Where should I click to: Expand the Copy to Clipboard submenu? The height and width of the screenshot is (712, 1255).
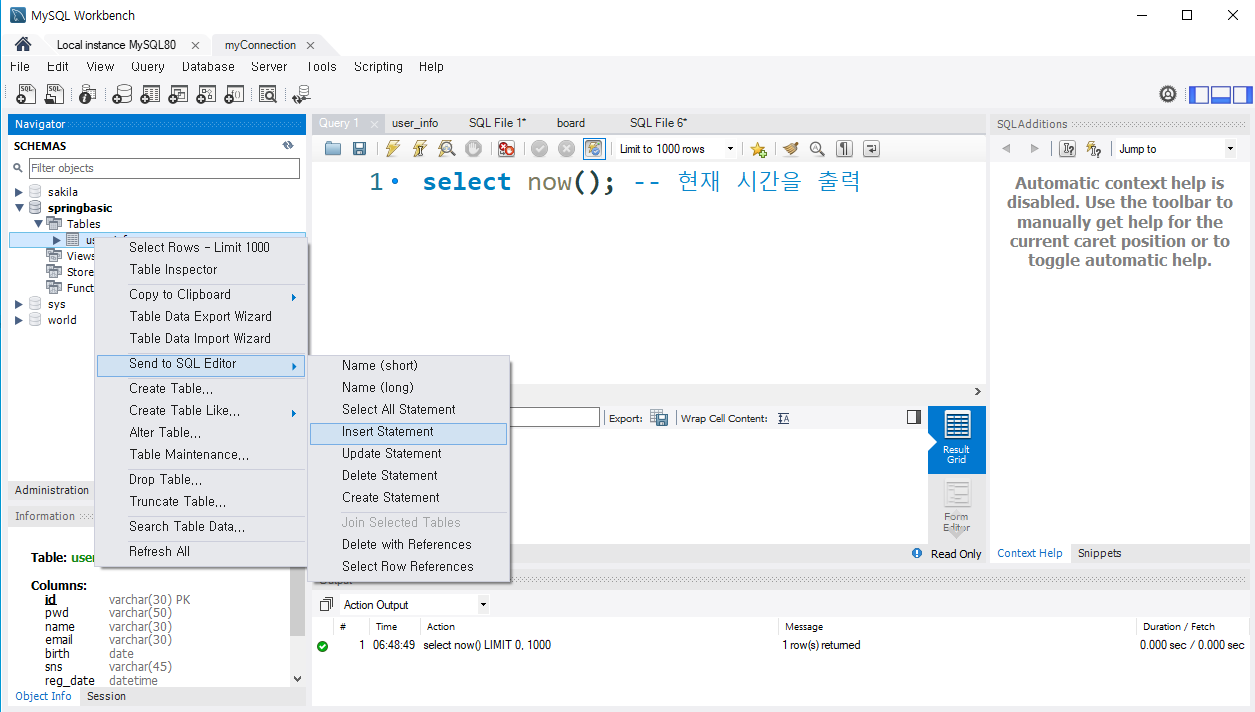[x=201, y=295]
